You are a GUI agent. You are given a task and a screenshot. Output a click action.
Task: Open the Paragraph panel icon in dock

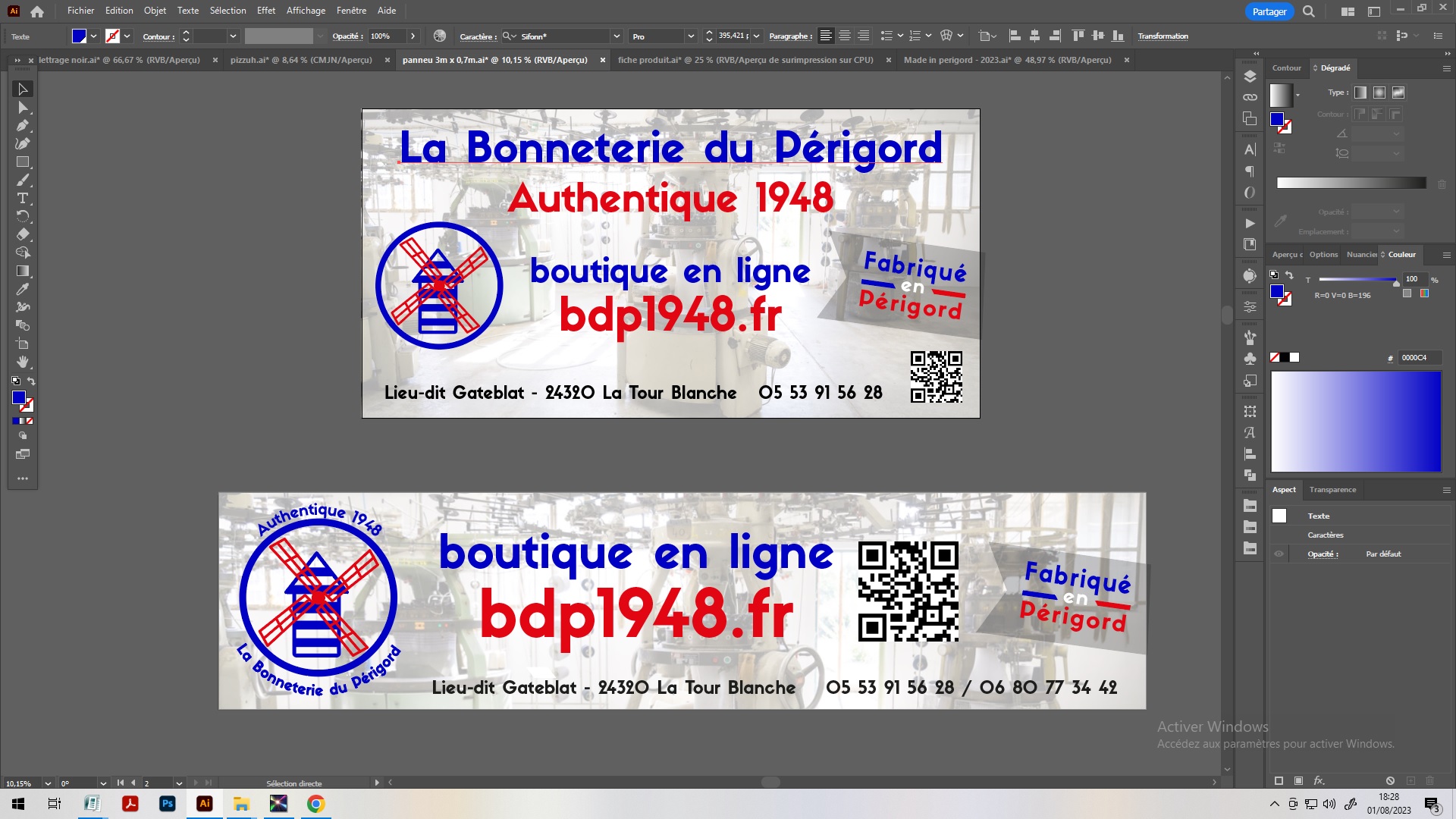click(x=1250, y=171)
